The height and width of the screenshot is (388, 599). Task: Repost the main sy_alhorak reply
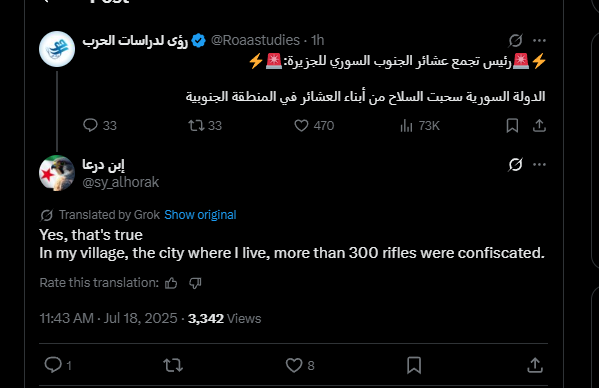(173, 365)
